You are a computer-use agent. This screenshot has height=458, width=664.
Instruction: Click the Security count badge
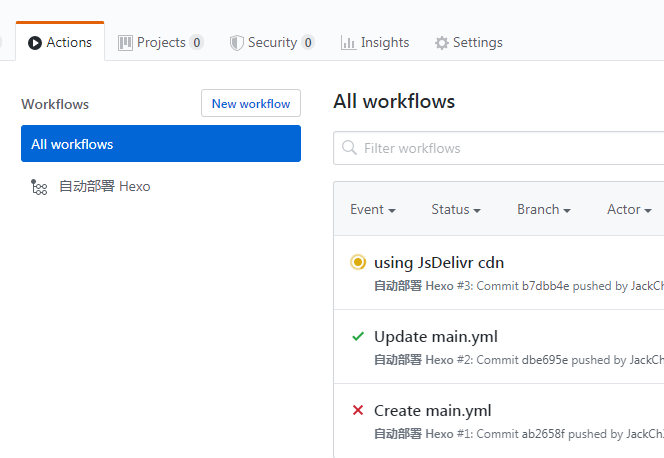tap(308, 42)
